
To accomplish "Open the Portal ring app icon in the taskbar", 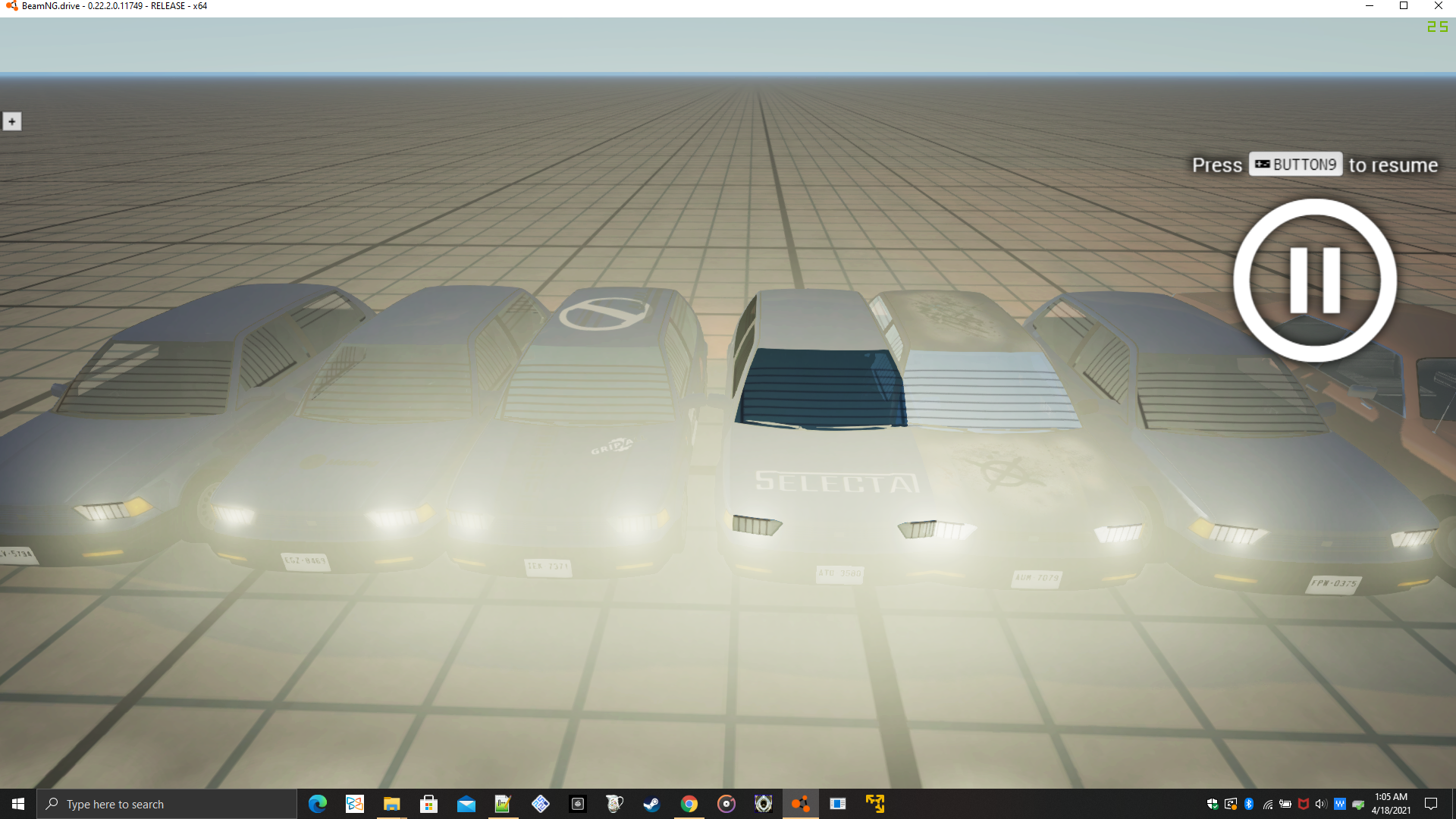I will click(763, 804).
